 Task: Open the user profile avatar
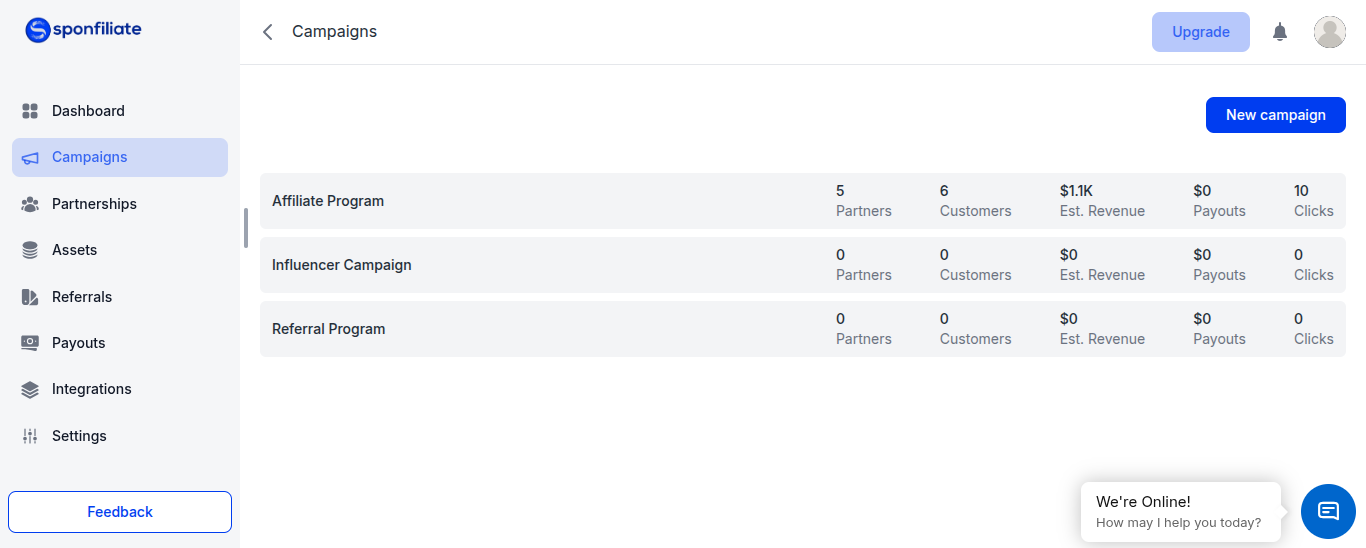tap(1329, 32)
